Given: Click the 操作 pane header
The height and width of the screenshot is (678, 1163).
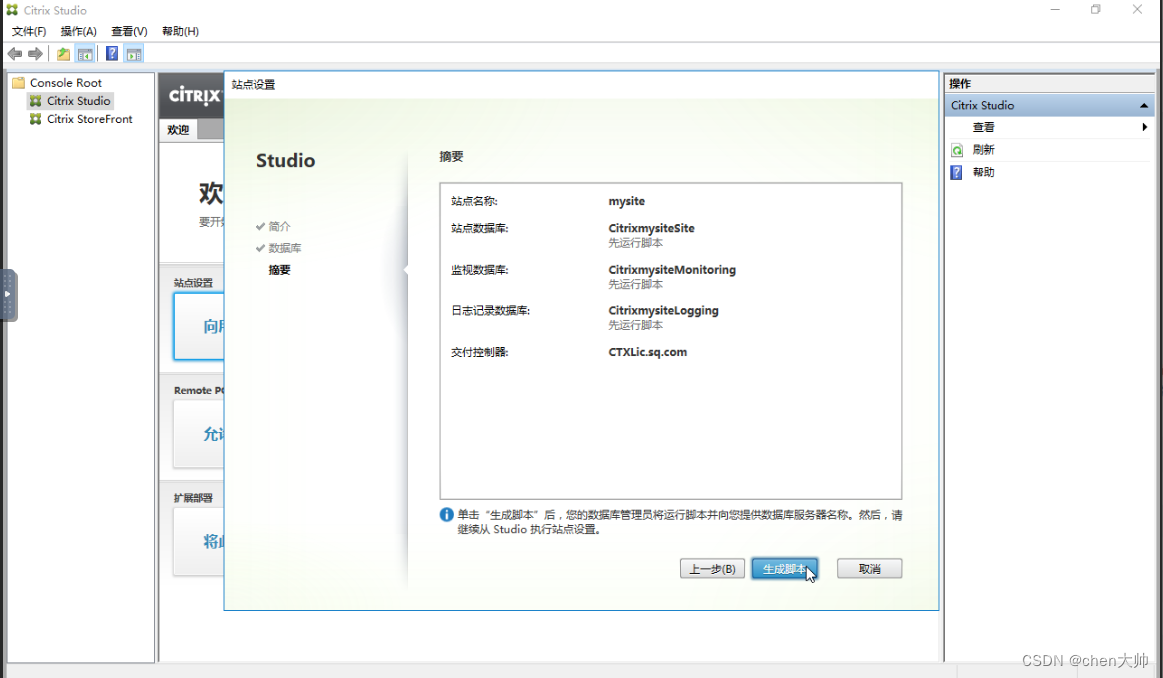Looking at the screenshot, I should pos(960,83).
